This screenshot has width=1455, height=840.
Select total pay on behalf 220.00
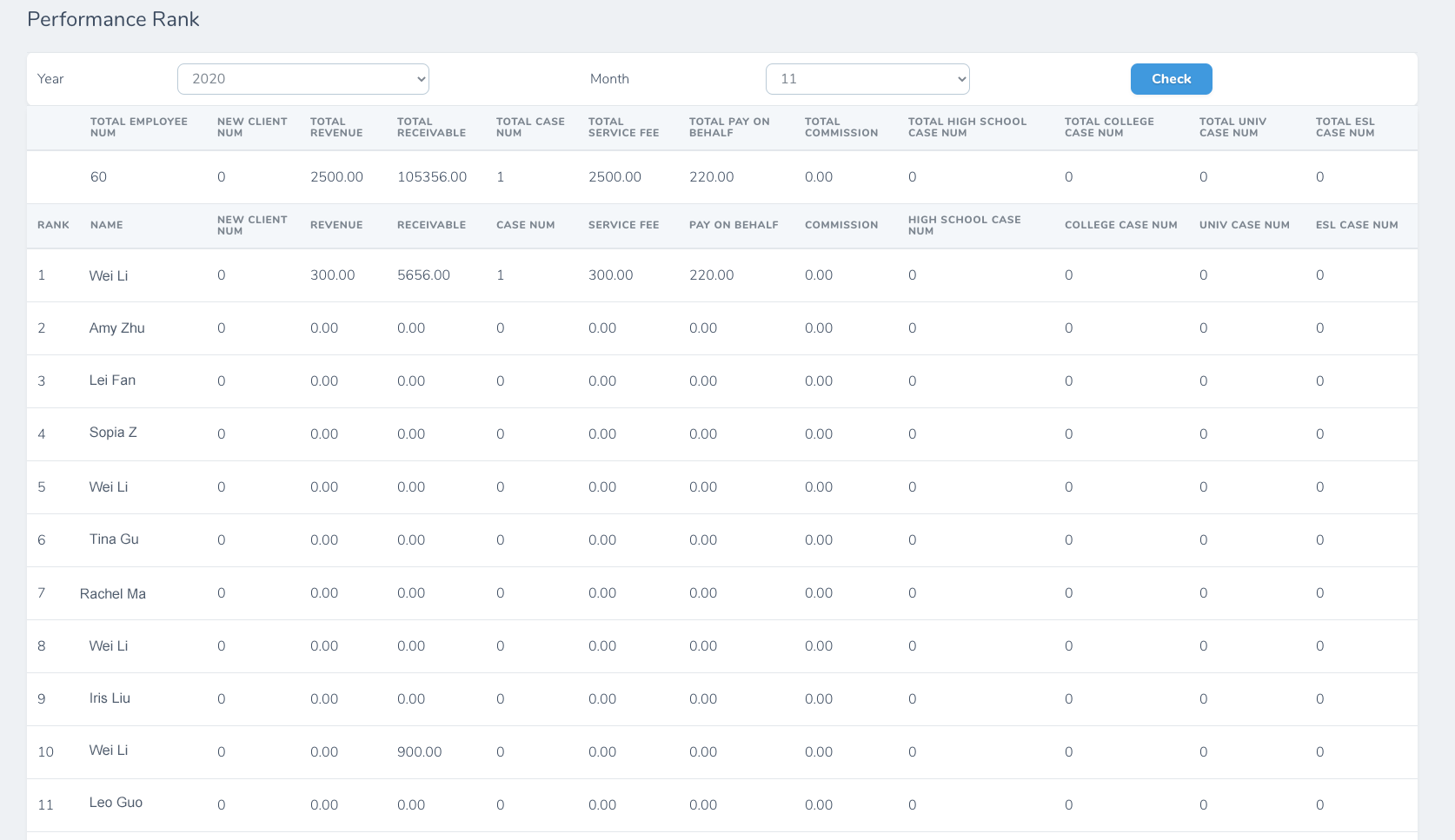[x=711, y=177]
